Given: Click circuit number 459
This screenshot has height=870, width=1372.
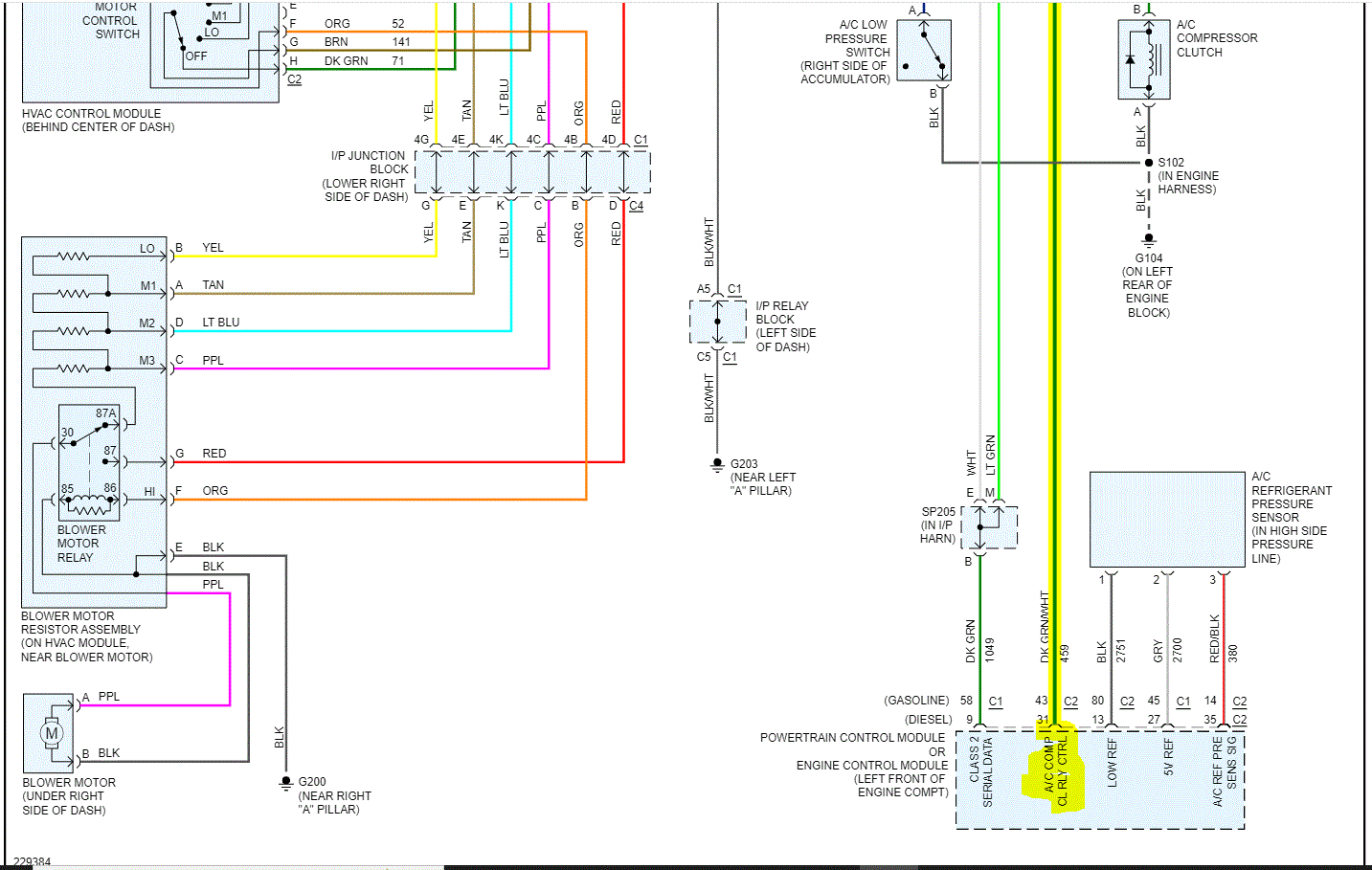Looking at the screenshot, I should [x=1064, y=654].
